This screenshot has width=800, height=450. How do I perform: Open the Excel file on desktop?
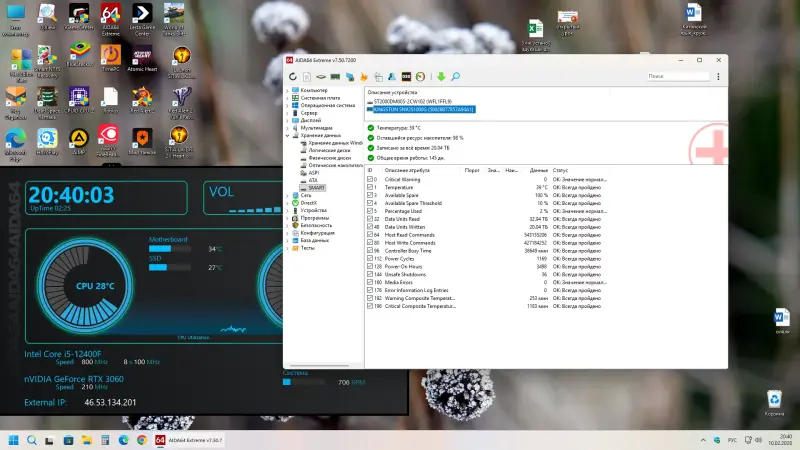click(x=535, y=35)
